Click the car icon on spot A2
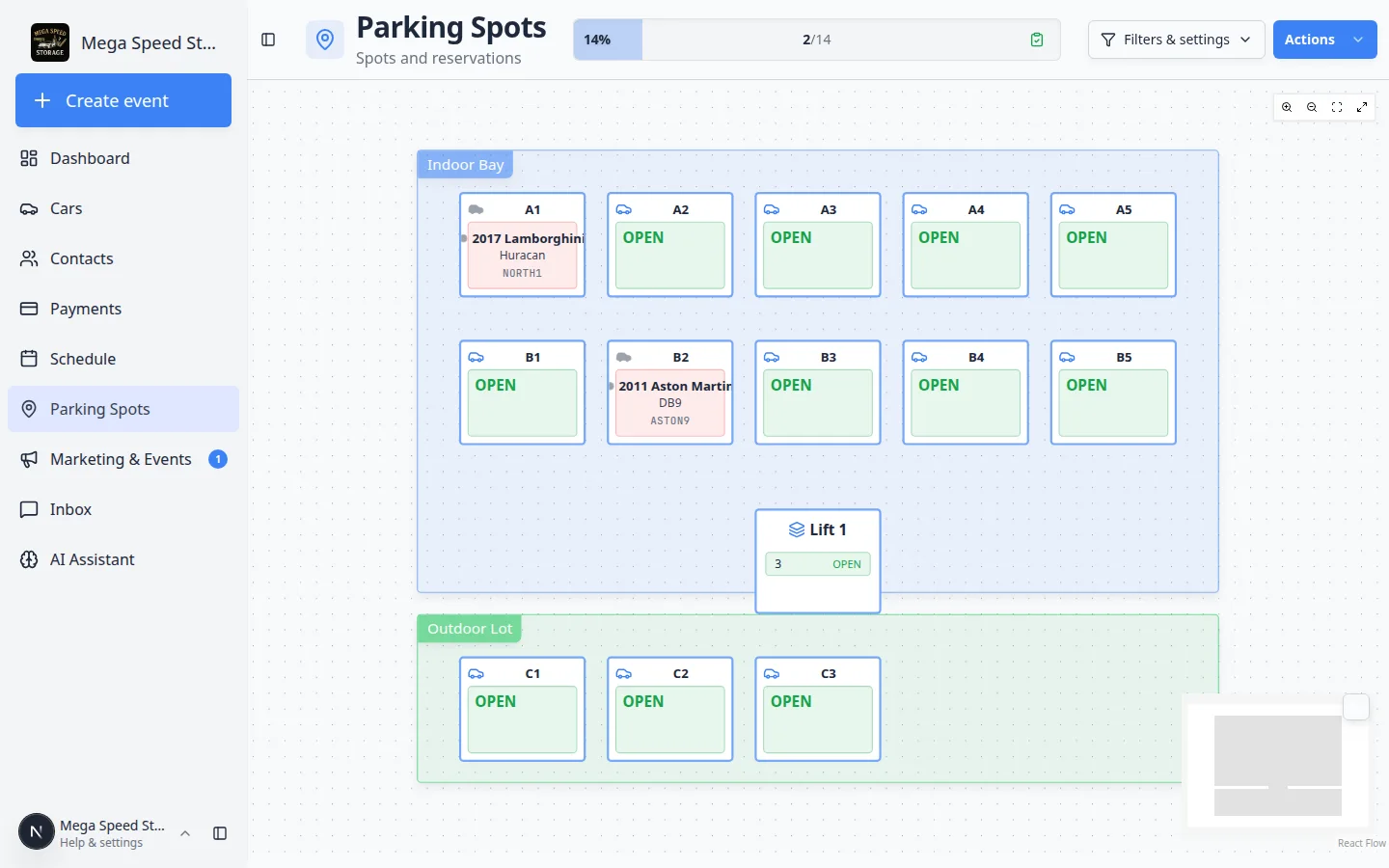1389x868 pixels. click(624, 209)
